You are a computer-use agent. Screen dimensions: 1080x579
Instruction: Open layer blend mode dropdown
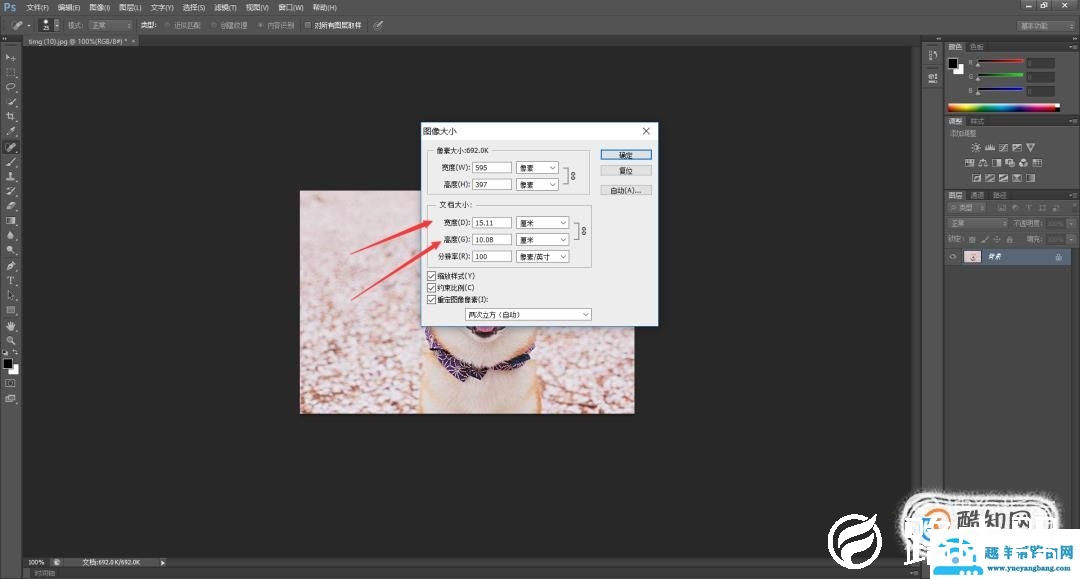978,223
